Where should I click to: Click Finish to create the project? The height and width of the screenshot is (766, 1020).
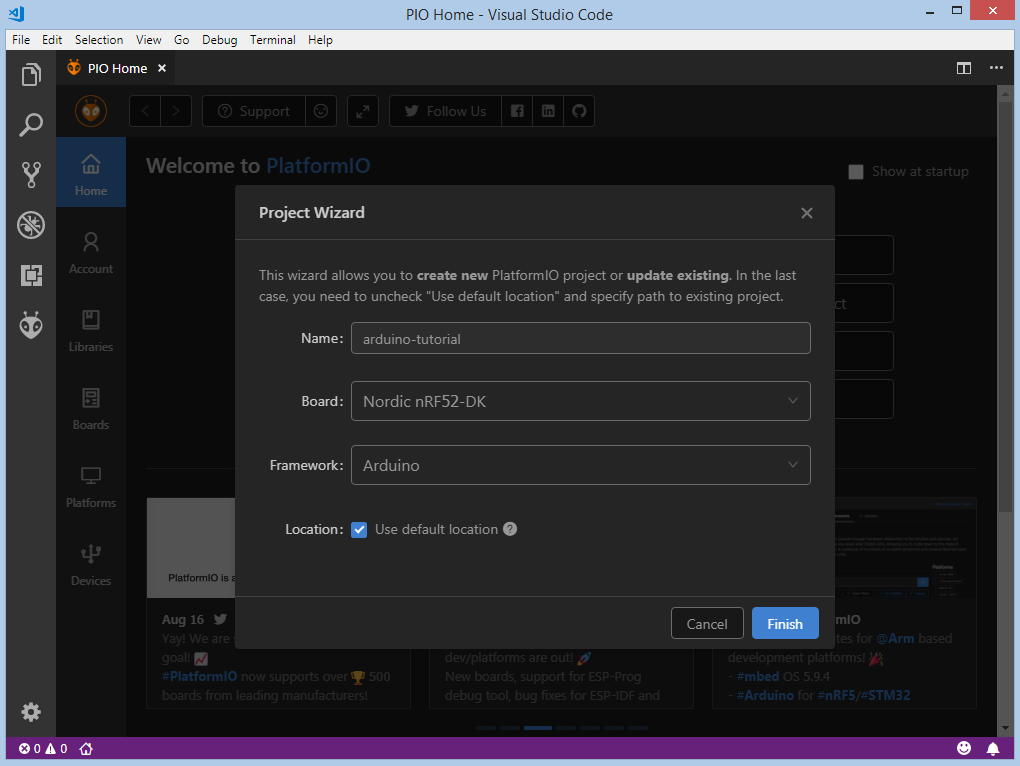(785, 624)
